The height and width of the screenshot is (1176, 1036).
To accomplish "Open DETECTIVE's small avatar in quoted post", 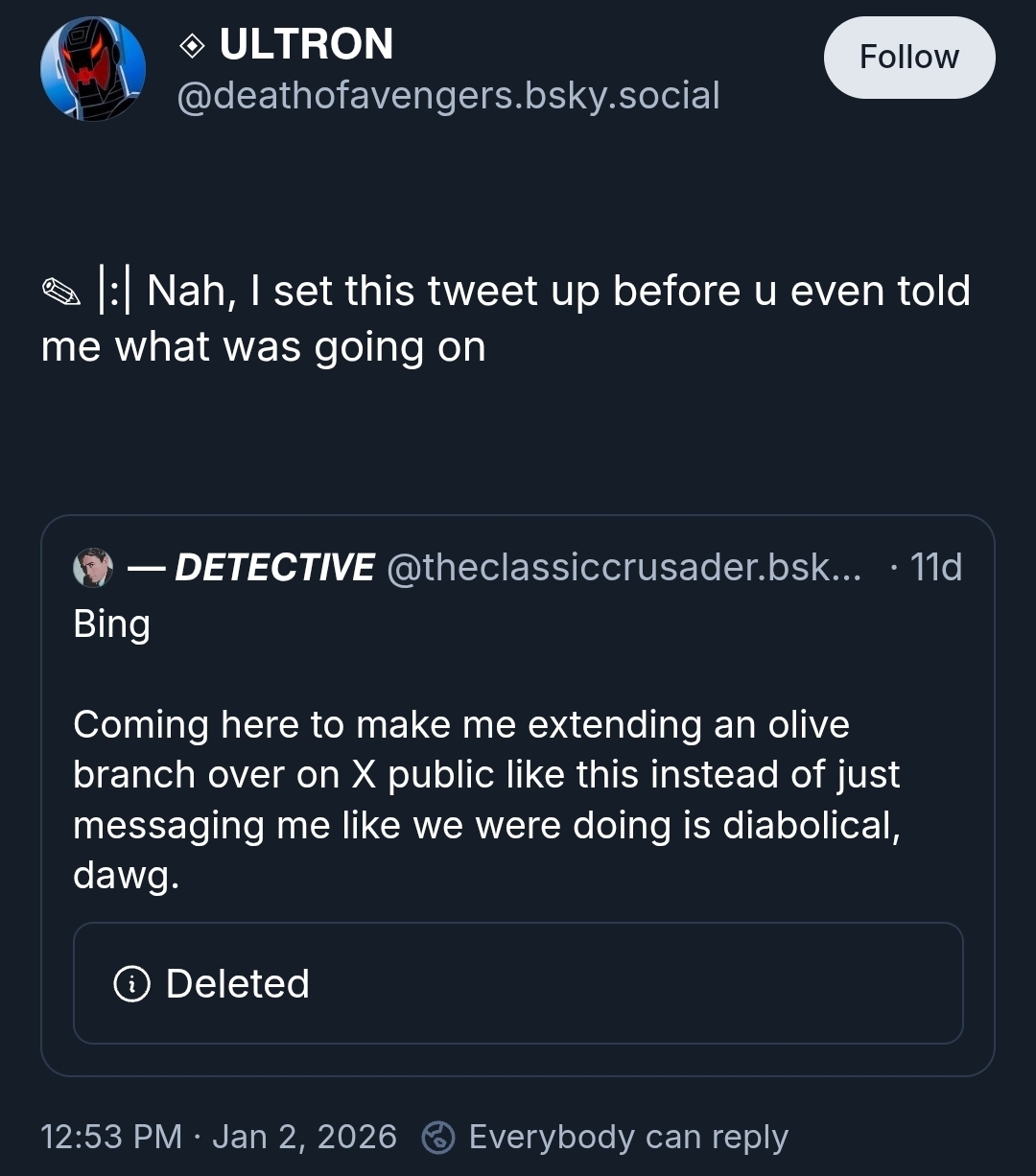I will click(93, 568).
